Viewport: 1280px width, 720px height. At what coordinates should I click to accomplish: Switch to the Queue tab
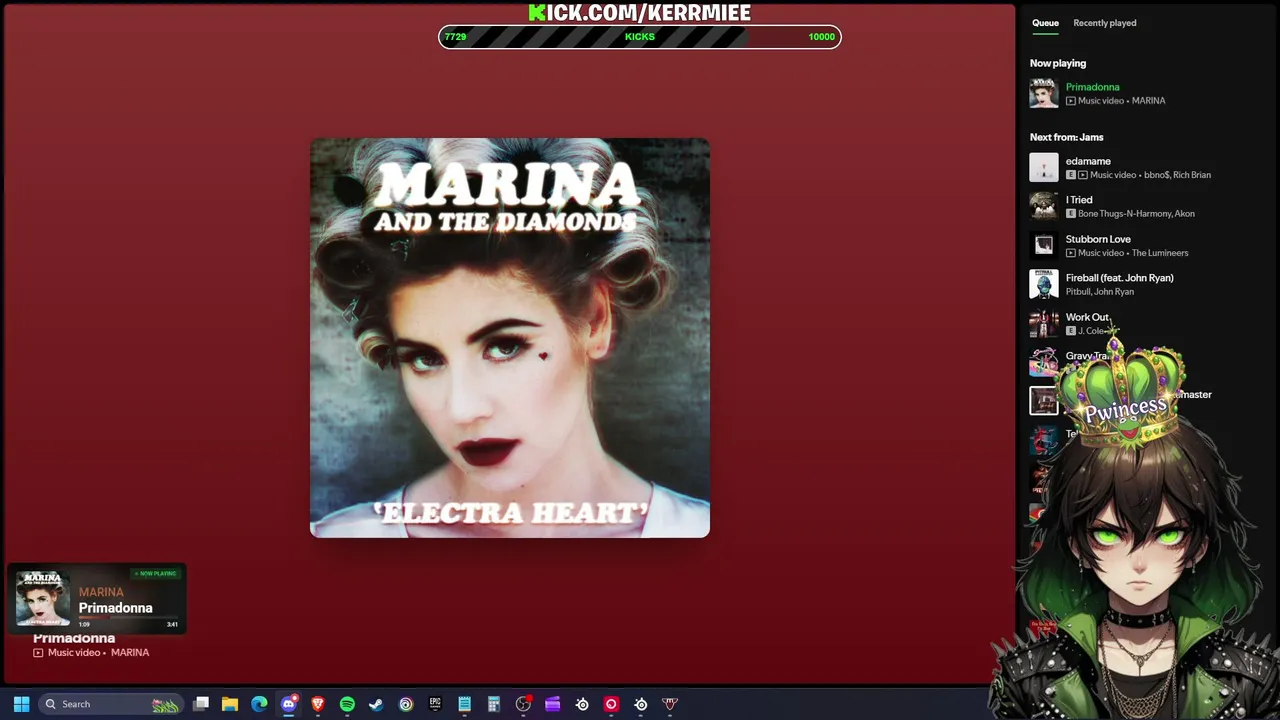click(1045, 23)
